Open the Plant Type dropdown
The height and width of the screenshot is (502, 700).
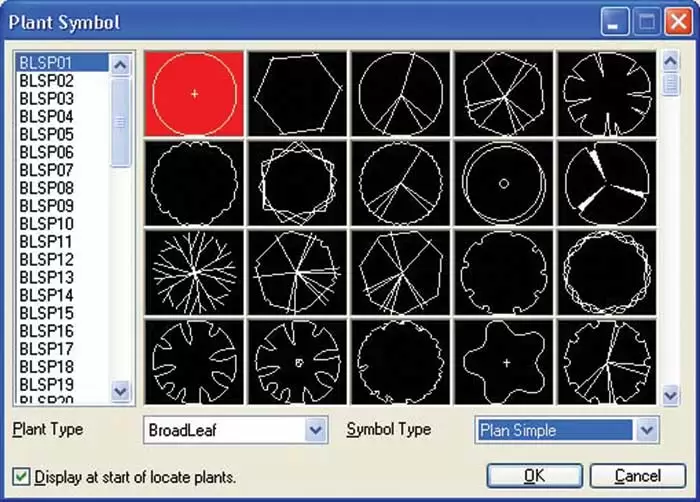click(316, 430)
